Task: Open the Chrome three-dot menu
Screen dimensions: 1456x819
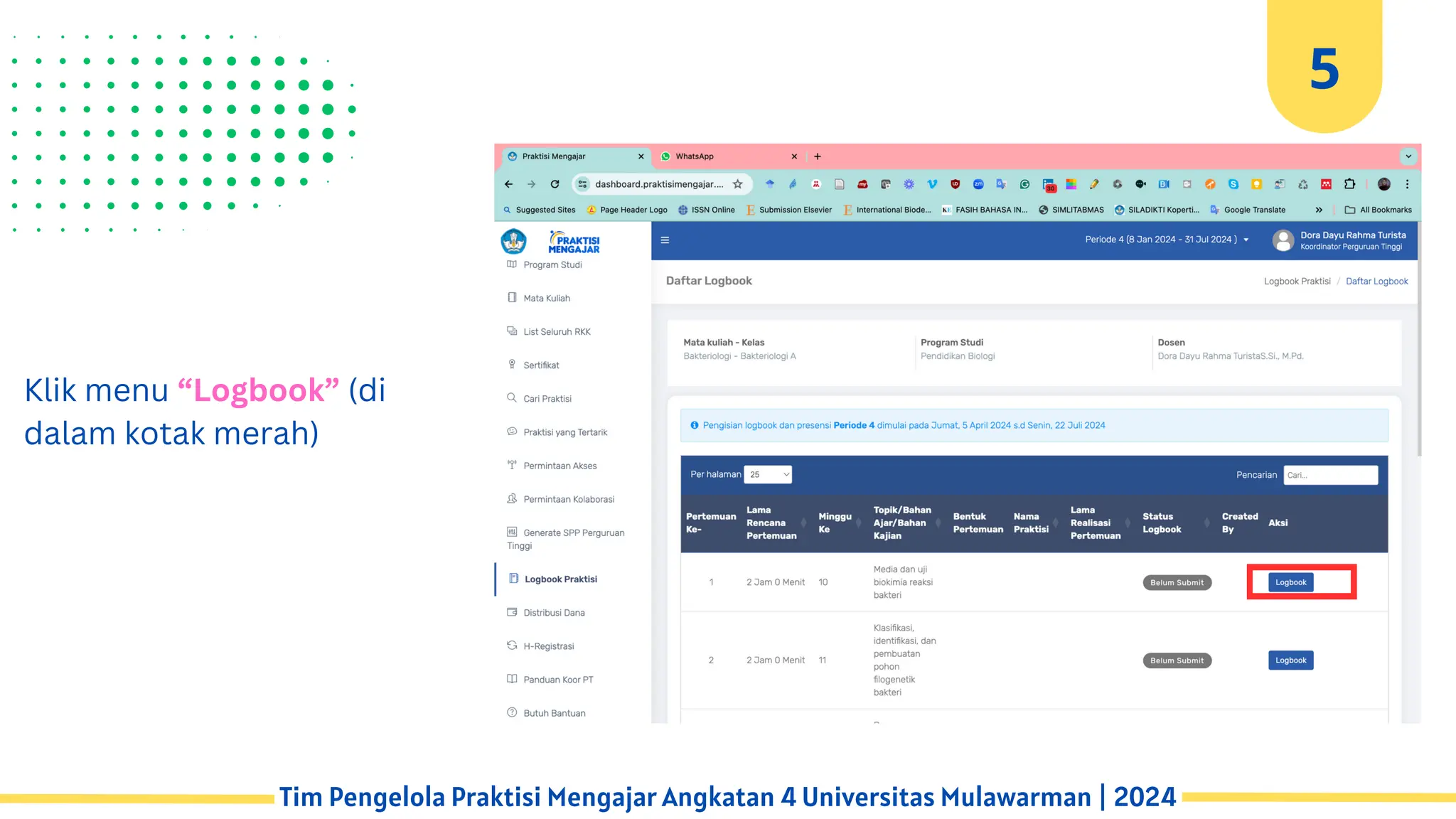Action: 1407,184
